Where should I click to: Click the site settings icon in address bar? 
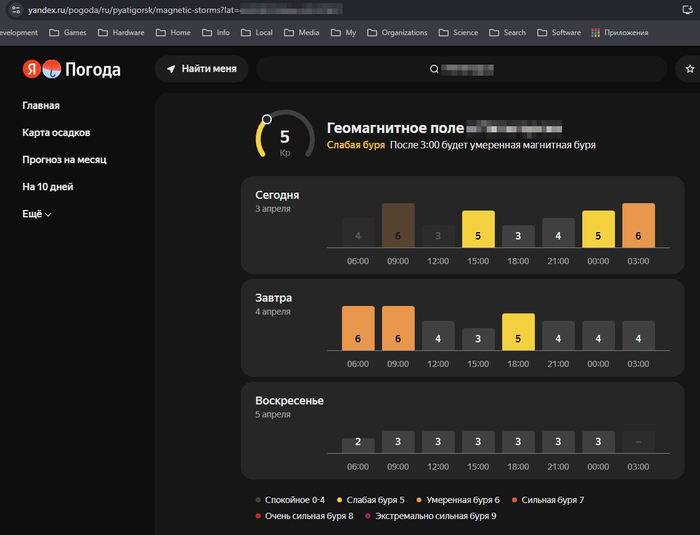pyautogui.click(x=16, y=9)
